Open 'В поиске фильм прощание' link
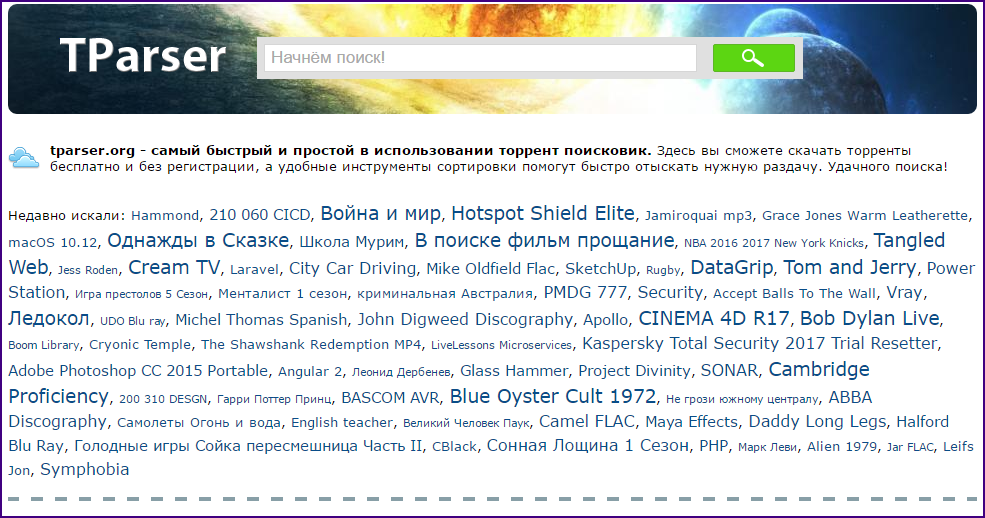This screenshot has height=518, width=985. pyautogui.click(x=545, y=240)
